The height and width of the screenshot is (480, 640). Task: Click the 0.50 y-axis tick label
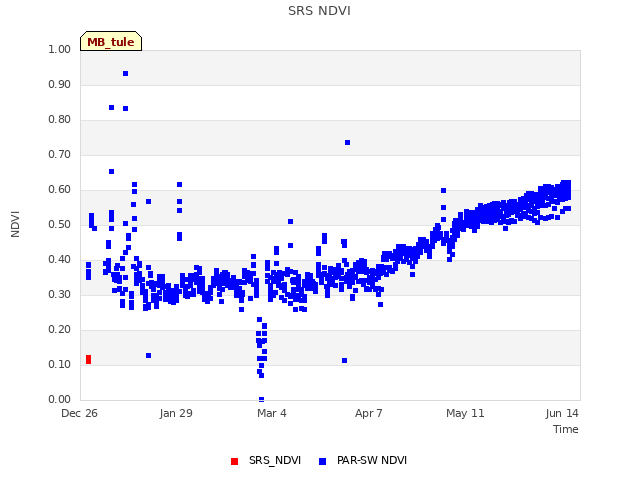click(x=60, y=224)
